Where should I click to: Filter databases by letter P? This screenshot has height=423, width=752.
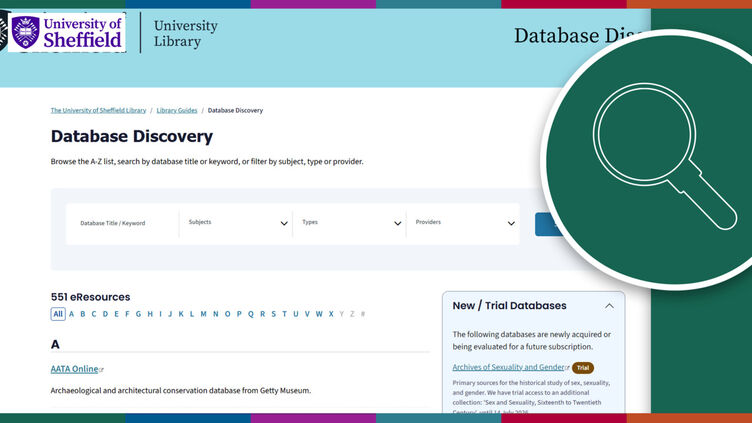tap(239, 314)
